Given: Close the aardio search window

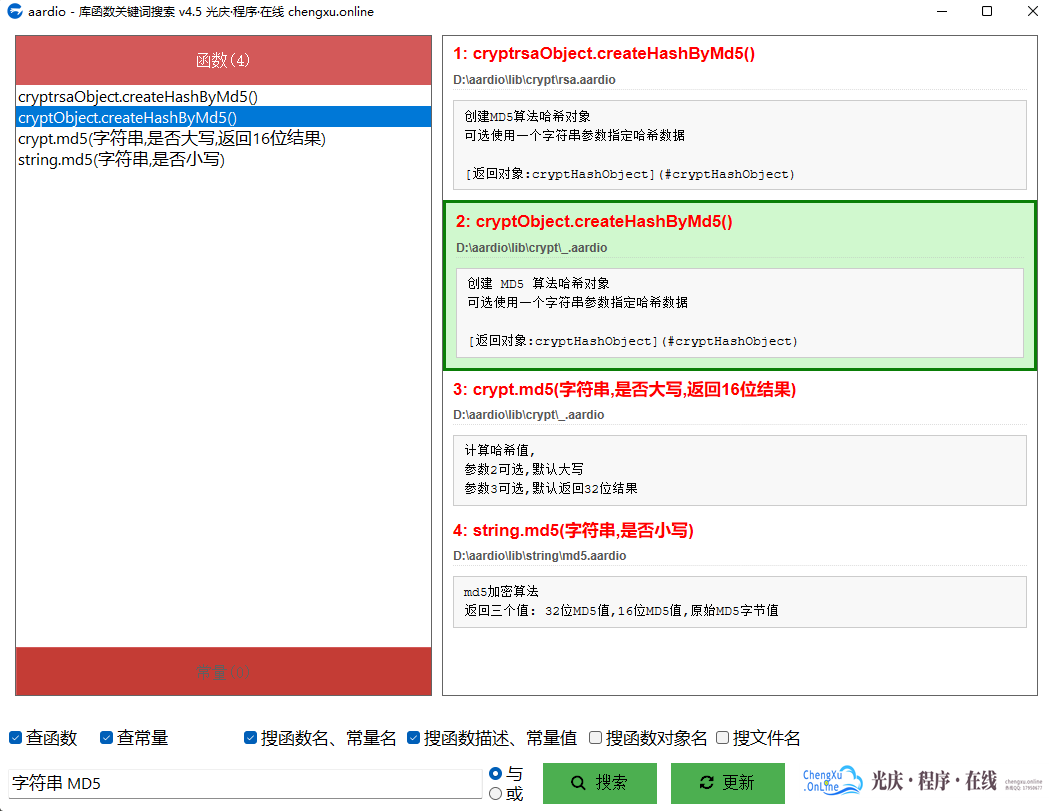Looking at the screenshot, I should (1032, 11).
